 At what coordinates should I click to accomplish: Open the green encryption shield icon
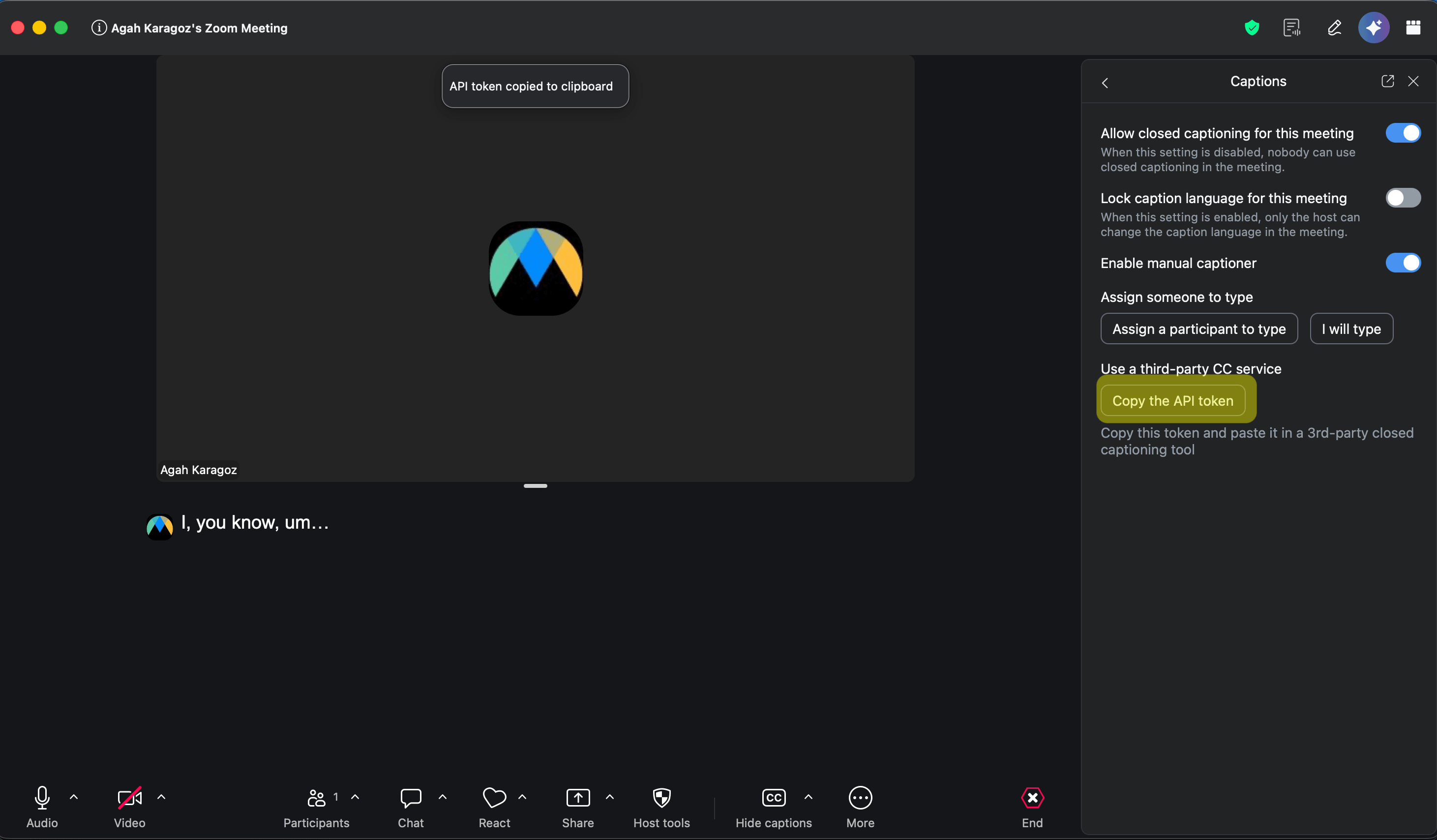1252,28
